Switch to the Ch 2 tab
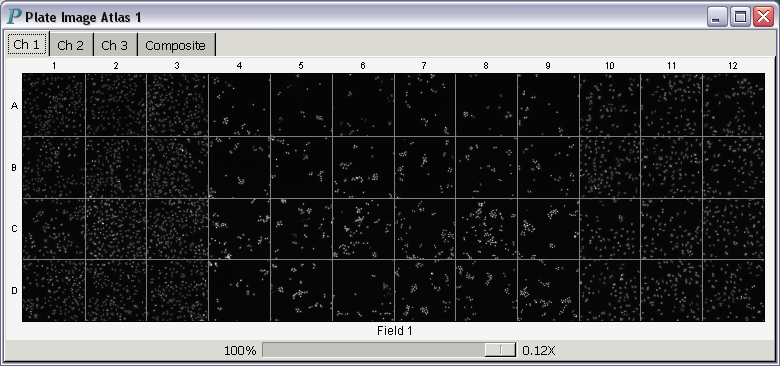The height and width of the screenshot is (366, 780). pos(71,45)
